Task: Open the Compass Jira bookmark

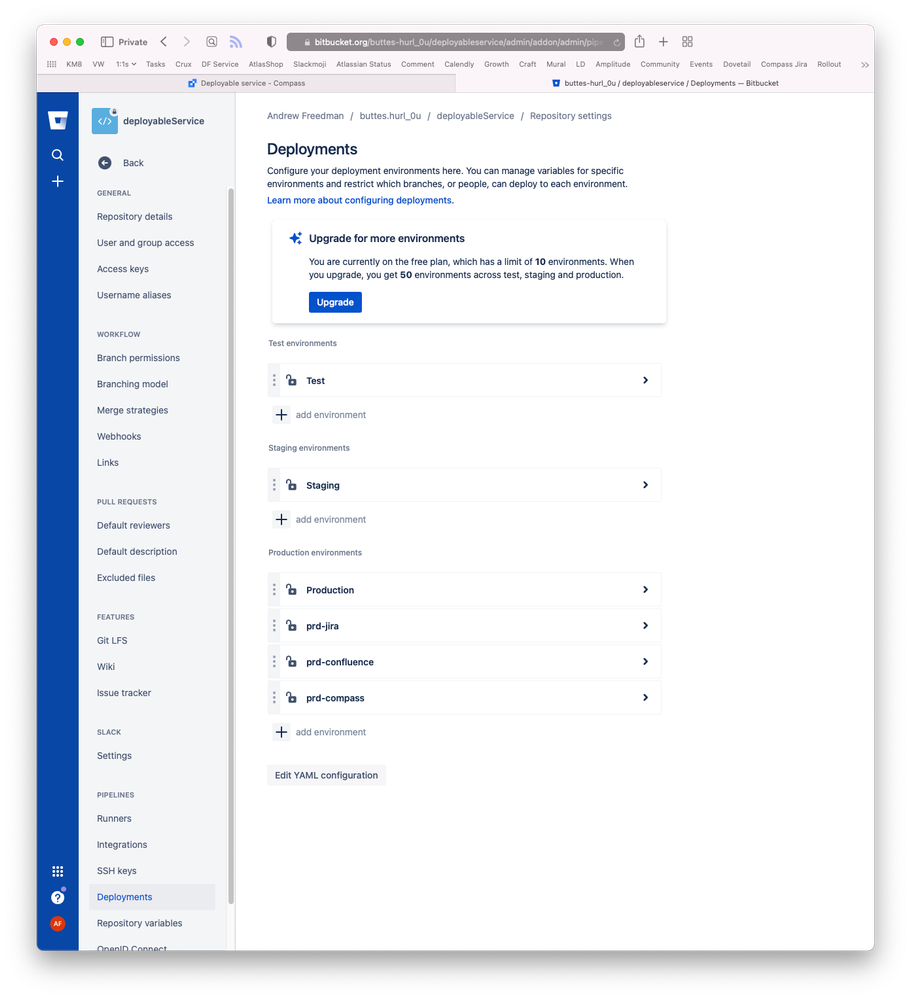Action: coord(784,64)
